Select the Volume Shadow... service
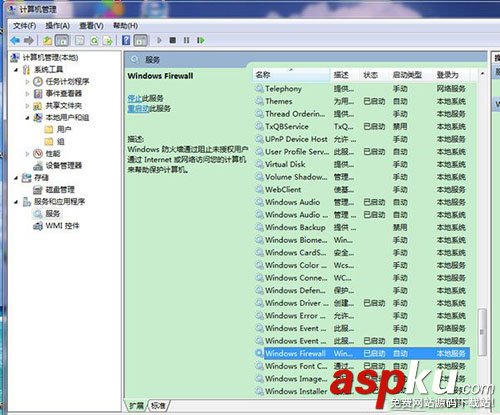The image size is (500, 415). (x=362, y=177)
